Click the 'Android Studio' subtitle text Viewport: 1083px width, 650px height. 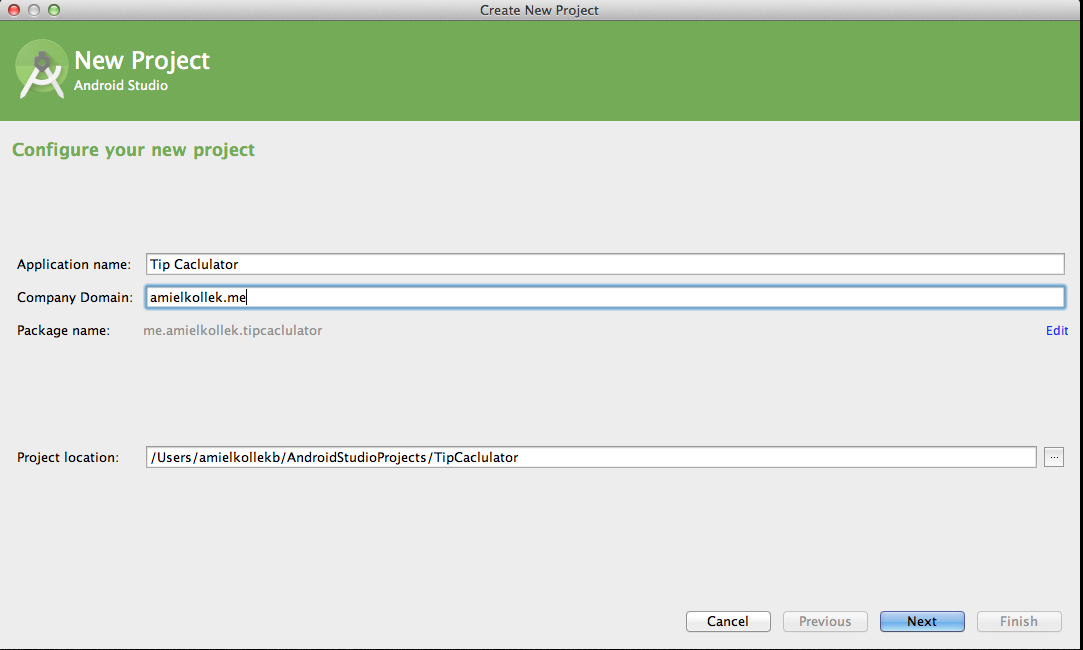(x=121, y=85)
